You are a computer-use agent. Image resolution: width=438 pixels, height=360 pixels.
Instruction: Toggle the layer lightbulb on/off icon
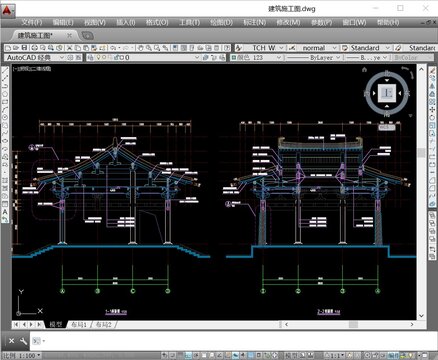pos(98,57)
